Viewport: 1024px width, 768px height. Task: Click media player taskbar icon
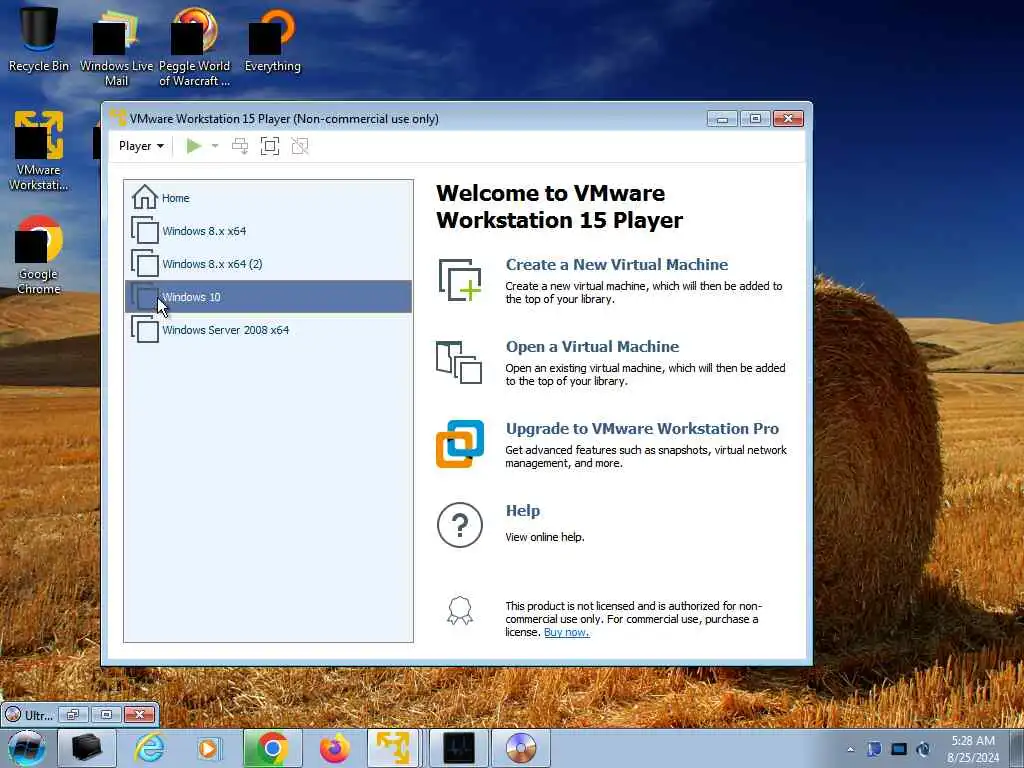(x=209, y=748)
